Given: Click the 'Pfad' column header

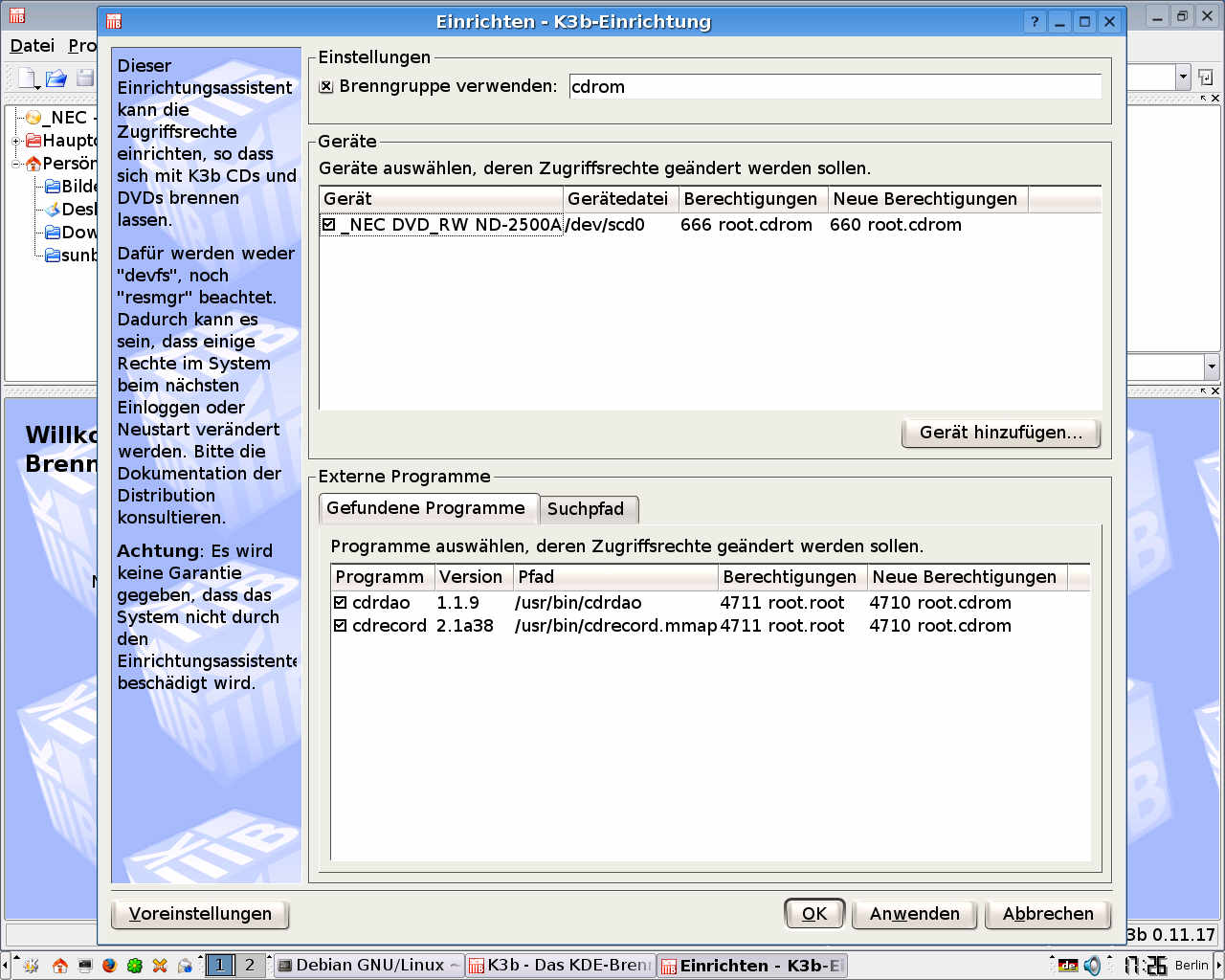Looking at the screenshot, I should click(615, 577).
